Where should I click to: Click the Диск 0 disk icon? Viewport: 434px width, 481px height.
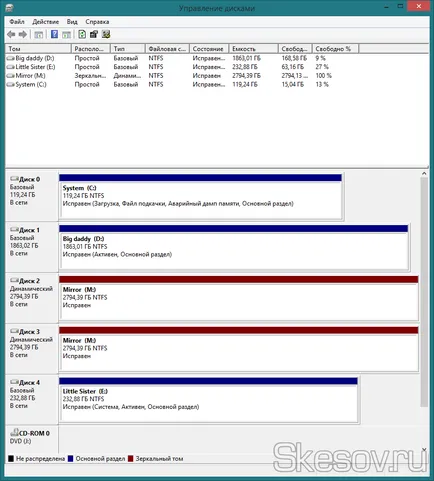(x=14, y=179)
